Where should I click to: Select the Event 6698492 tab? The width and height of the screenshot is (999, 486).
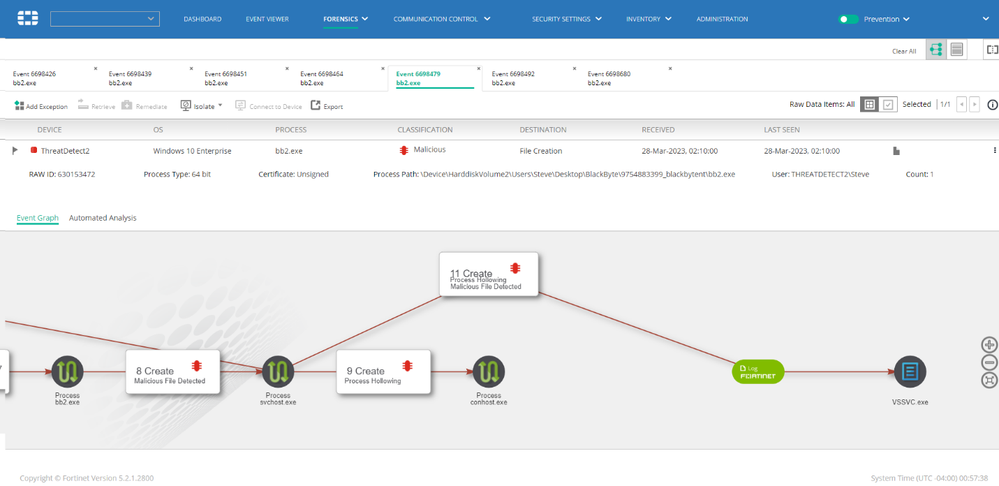pos(513,78)
